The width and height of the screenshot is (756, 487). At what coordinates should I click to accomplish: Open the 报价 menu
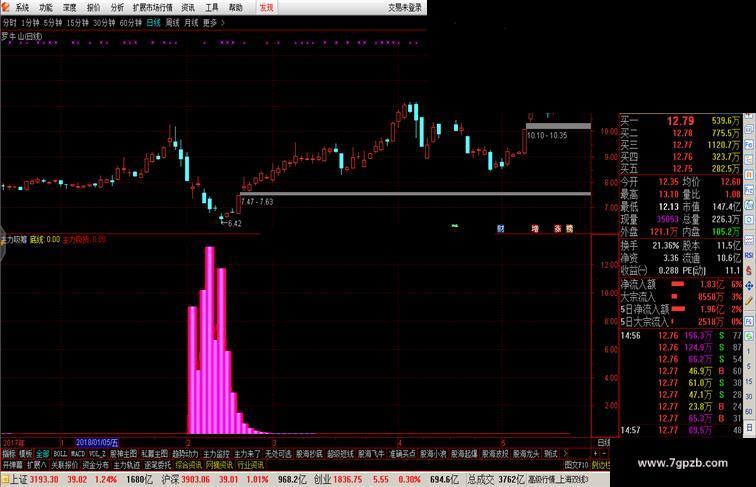click(x=93, y=8)
